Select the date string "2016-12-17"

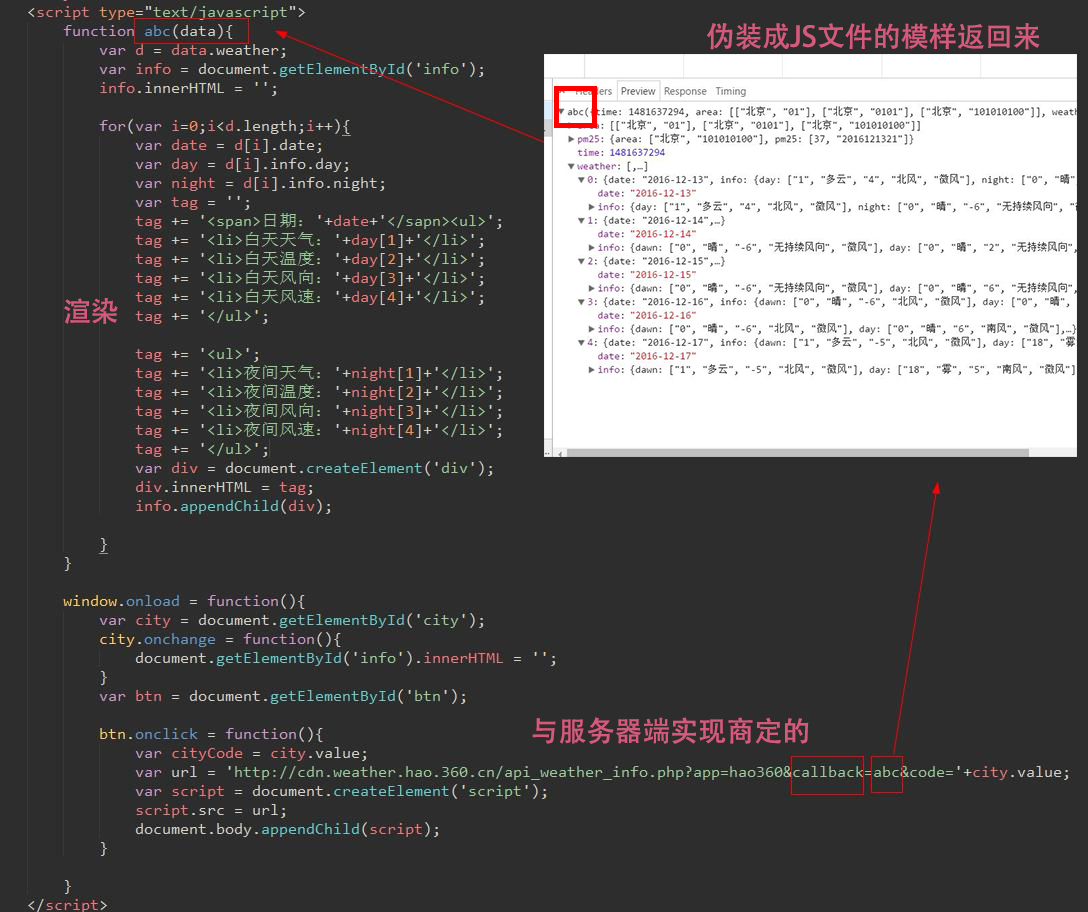tap(663, 356)
